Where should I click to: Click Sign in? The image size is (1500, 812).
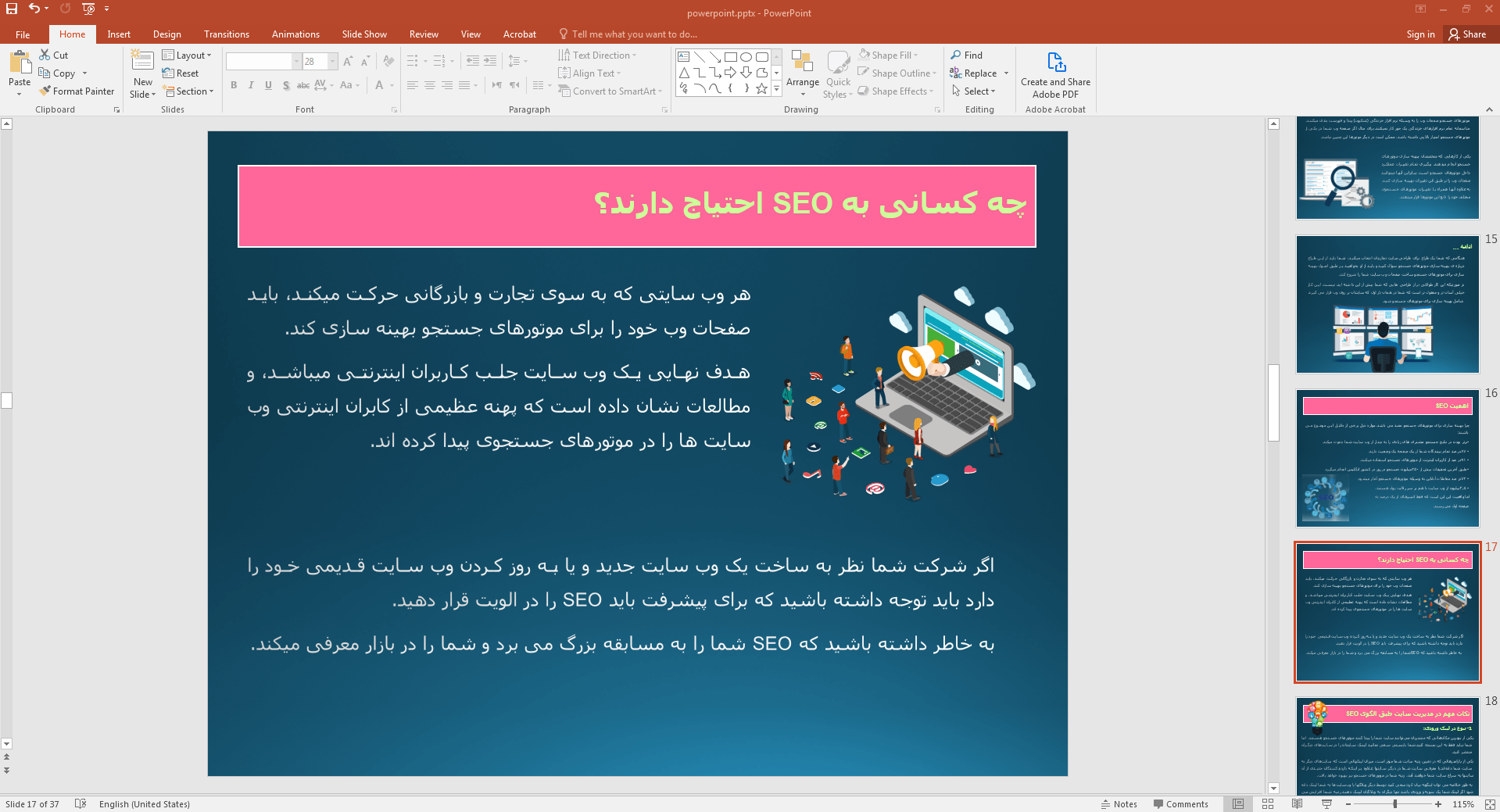1420,34
